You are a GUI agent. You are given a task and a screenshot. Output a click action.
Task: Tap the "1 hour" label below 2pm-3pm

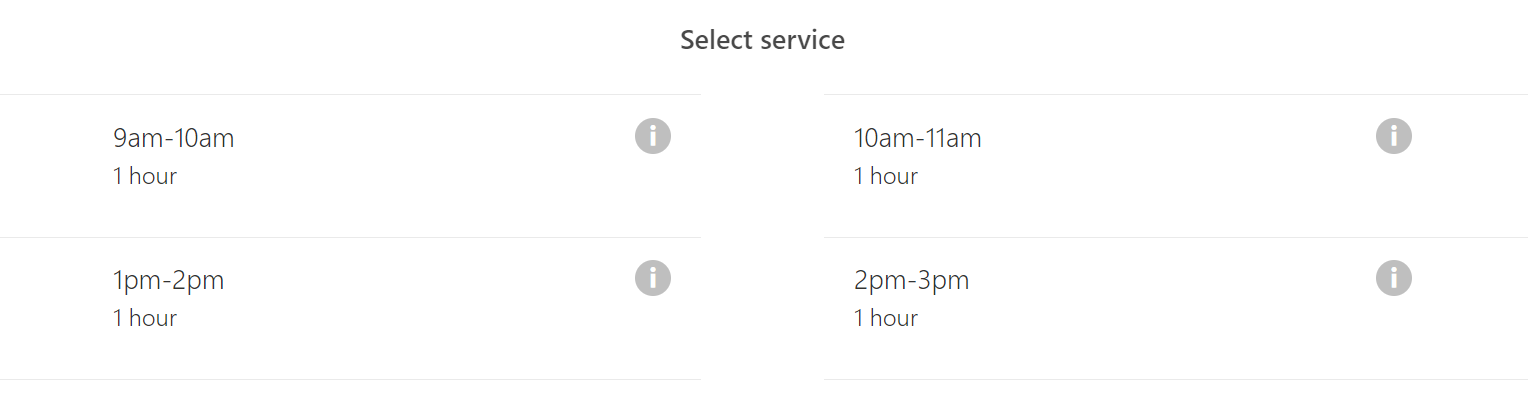(885, 318)
